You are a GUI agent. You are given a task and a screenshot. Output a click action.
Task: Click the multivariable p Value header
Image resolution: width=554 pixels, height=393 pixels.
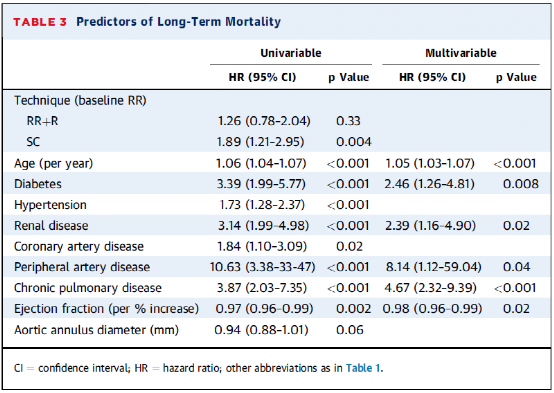coord(516,77)
